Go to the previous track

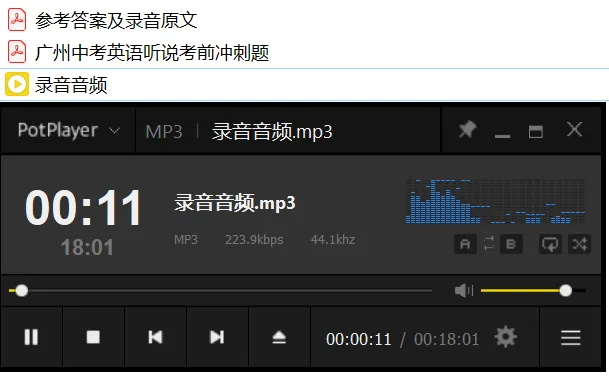tap(155, 337)
